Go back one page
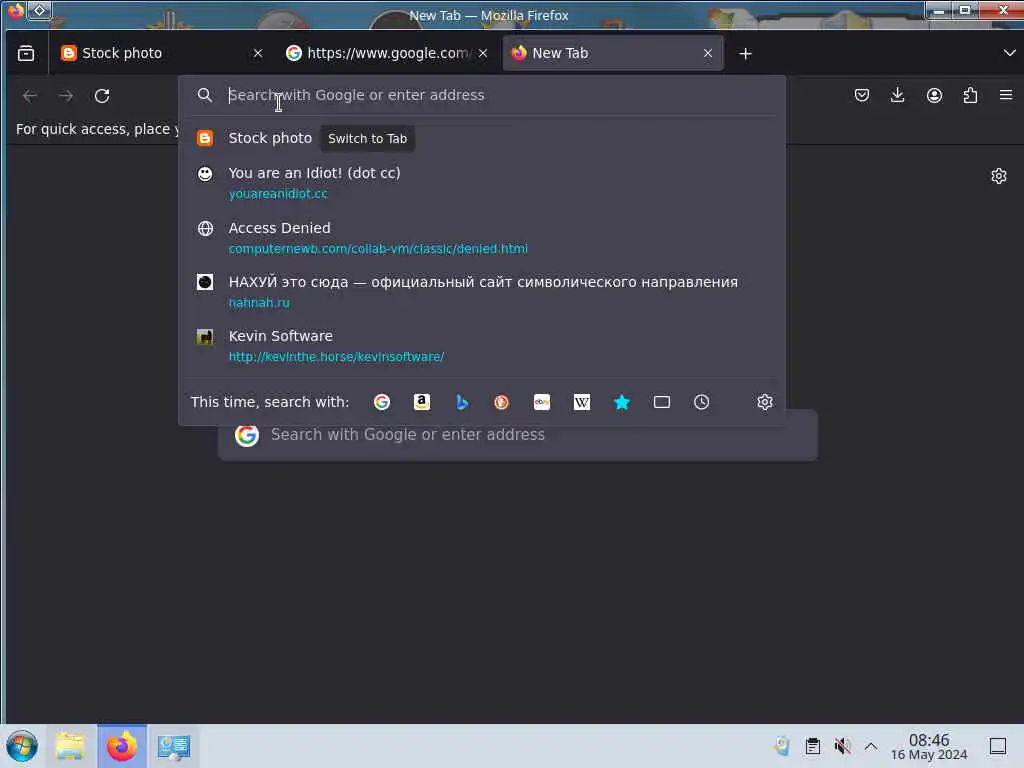1024x768 pixels. [29, 96]
